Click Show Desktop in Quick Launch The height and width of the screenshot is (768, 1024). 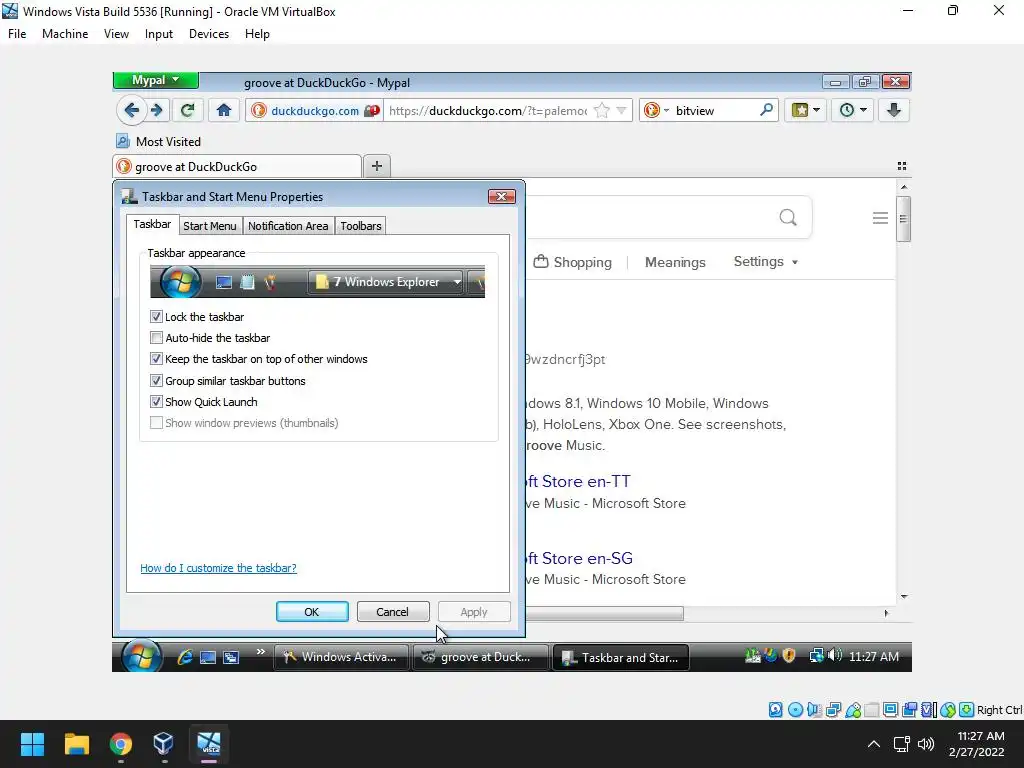(208, 657)
